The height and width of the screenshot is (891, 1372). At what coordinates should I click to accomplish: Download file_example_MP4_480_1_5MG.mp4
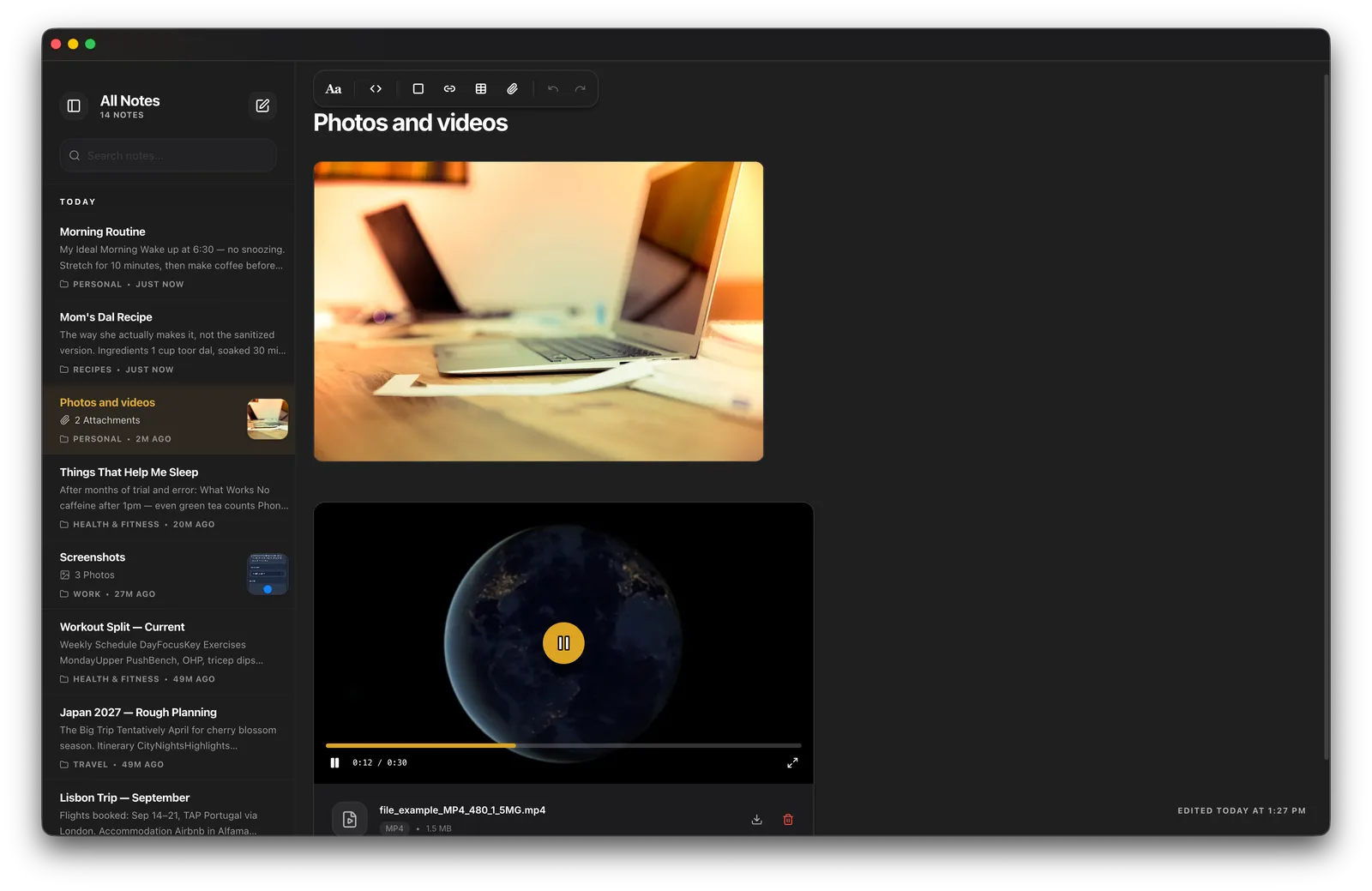coord(756,820)
